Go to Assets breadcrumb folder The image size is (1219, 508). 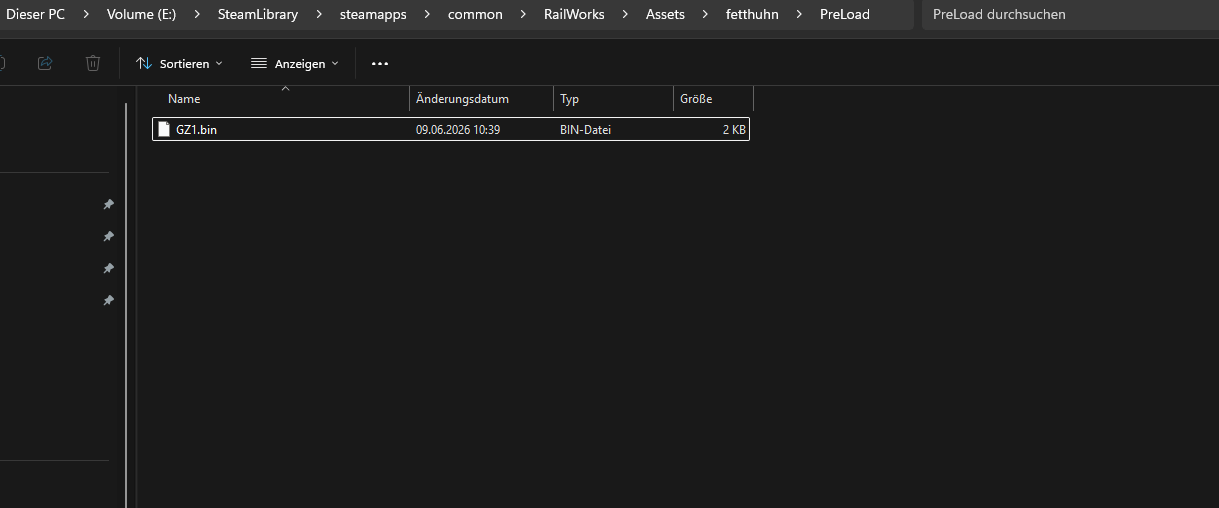(x=665, y=14)
